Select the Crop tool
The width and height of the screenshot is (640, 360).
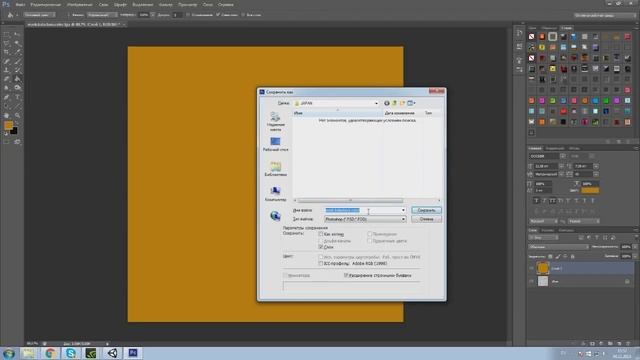click(7, 52)
